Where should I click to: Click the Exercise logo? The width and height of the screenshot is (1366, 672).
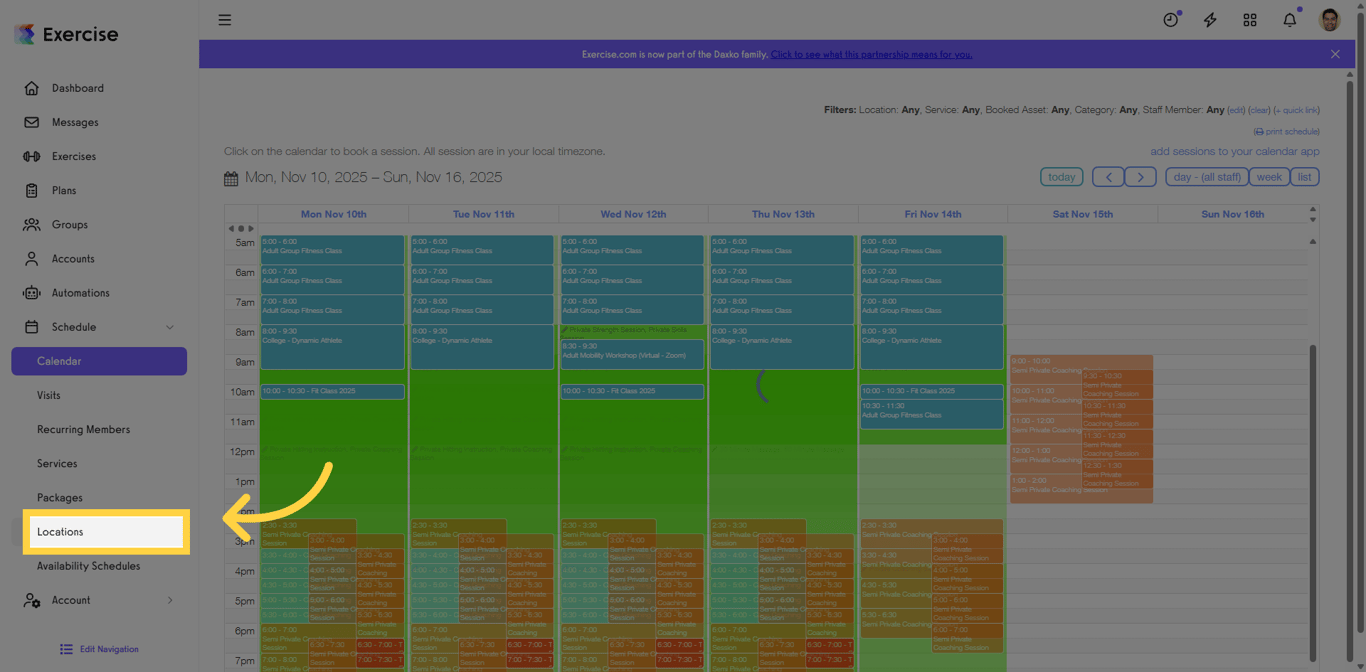[x=66, y=34]
